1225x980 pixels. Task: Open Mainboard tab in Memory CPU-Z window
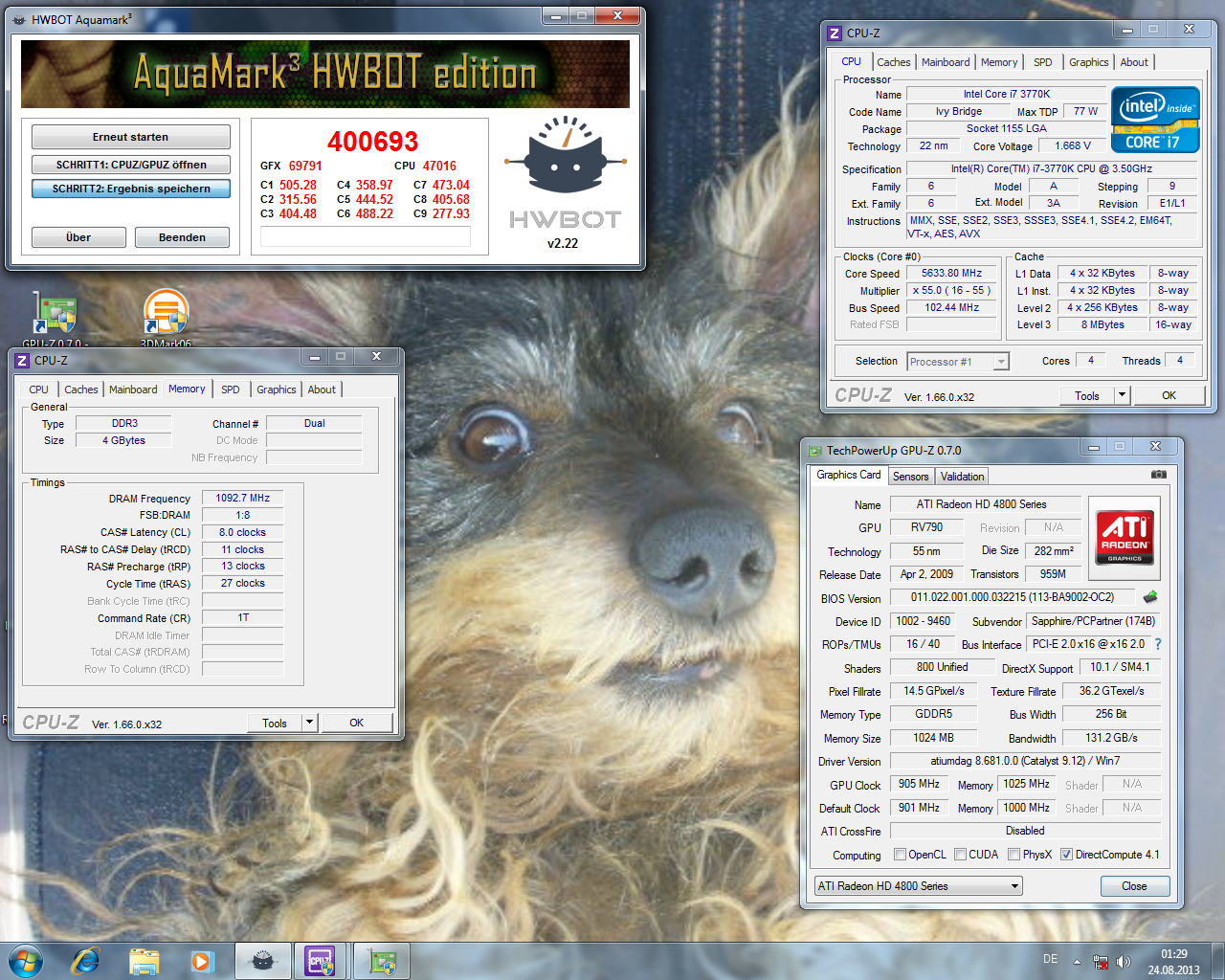click(x=133, y=390)
